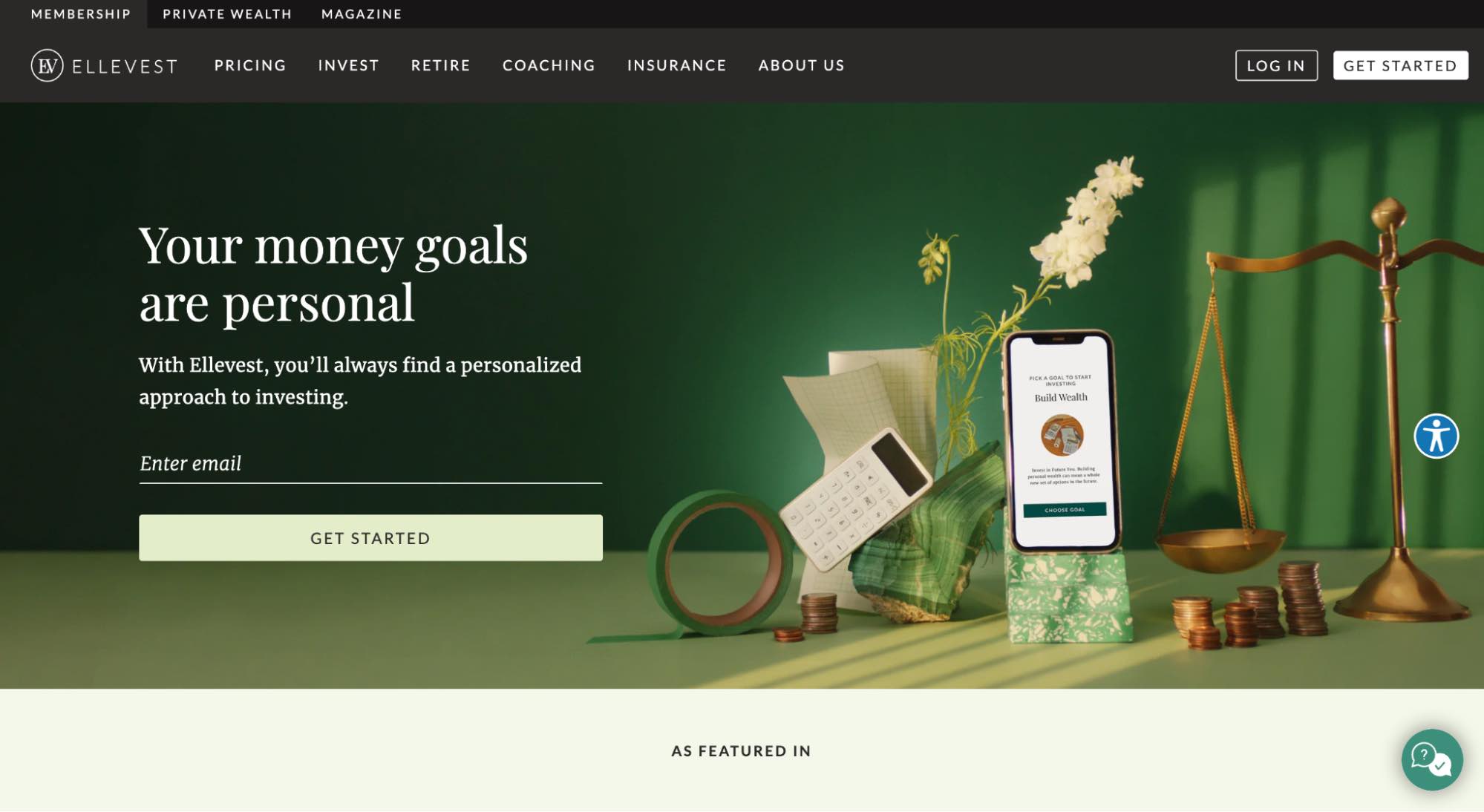The image size is (1484, 812).
Task: Select the PRICING menu item
Action: pyautogui.click(x=250, y=64)
